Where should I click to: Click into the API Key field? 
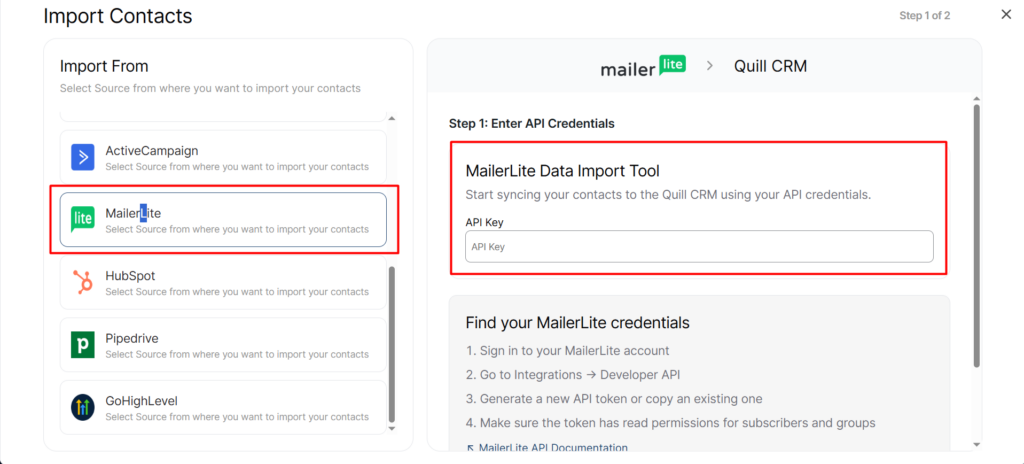pyautogui.click(x=699, y=247)
